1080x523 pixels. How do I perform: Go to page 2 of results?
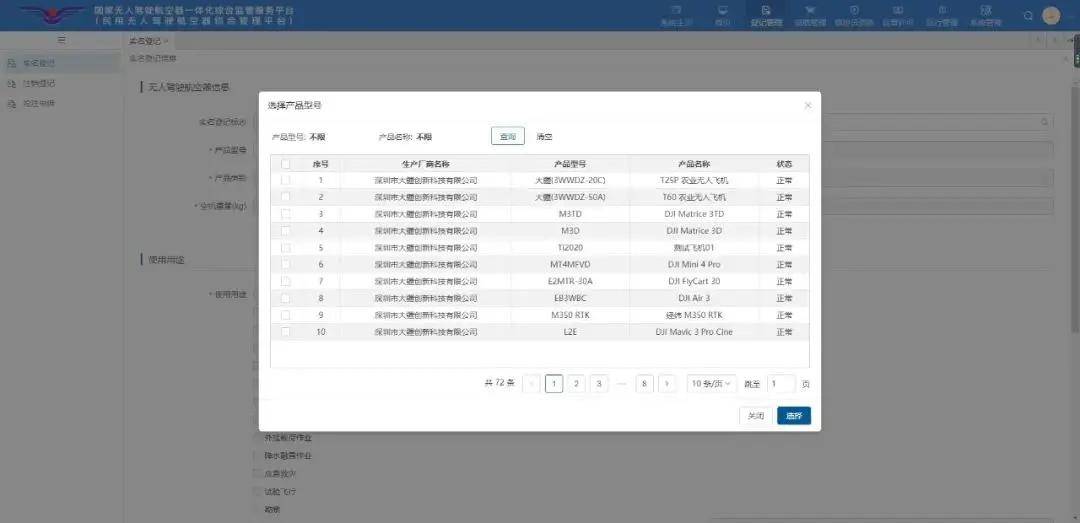577,384
